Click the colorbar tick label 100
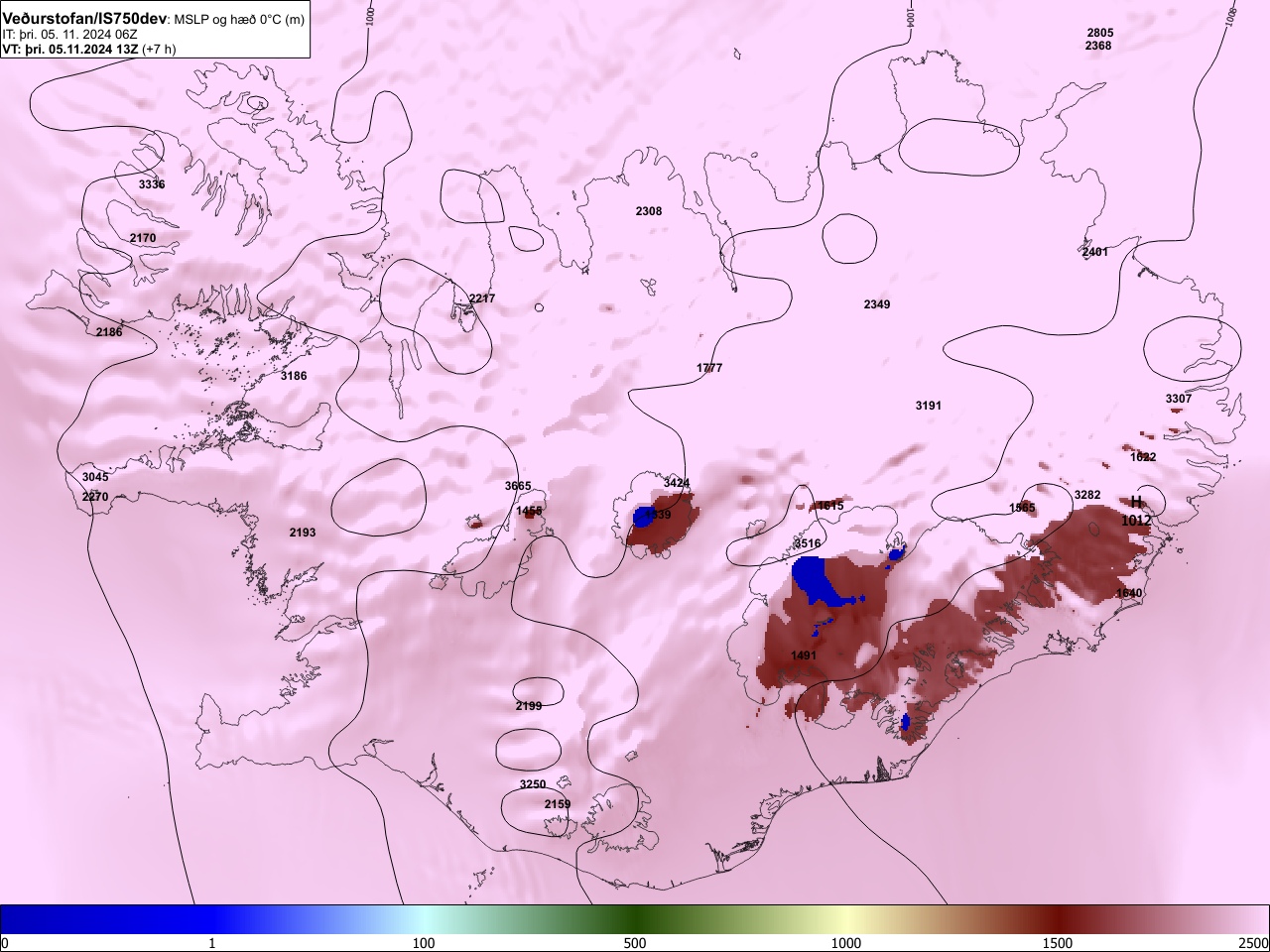 (x=424, y=943)
